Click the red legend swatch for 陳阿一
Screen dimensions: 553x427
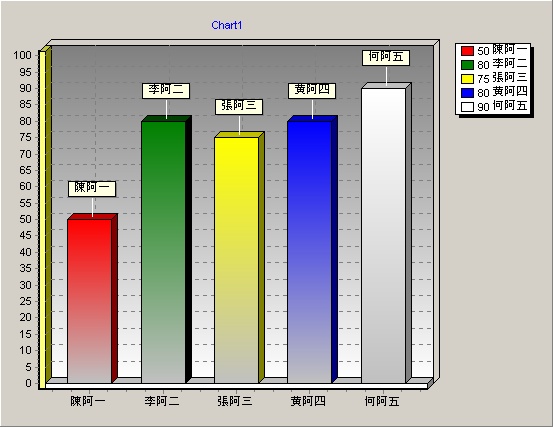[467, 51]
